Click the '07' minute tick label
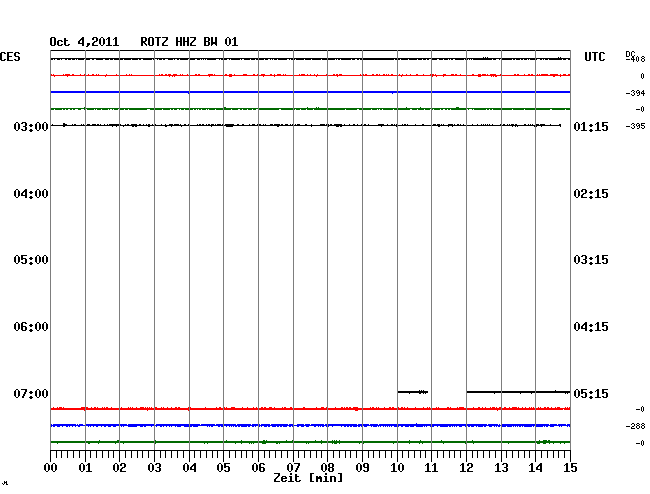The height and width of the screenshot is (494, 650). point(293,468)
